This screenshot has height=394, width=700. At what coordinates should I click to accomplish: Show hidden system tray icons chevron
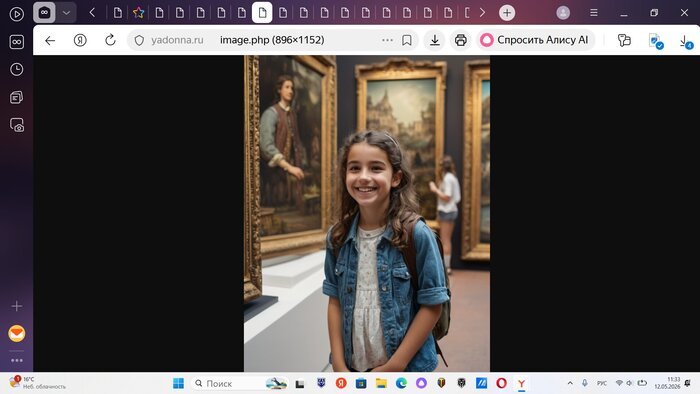click(570, 383)
